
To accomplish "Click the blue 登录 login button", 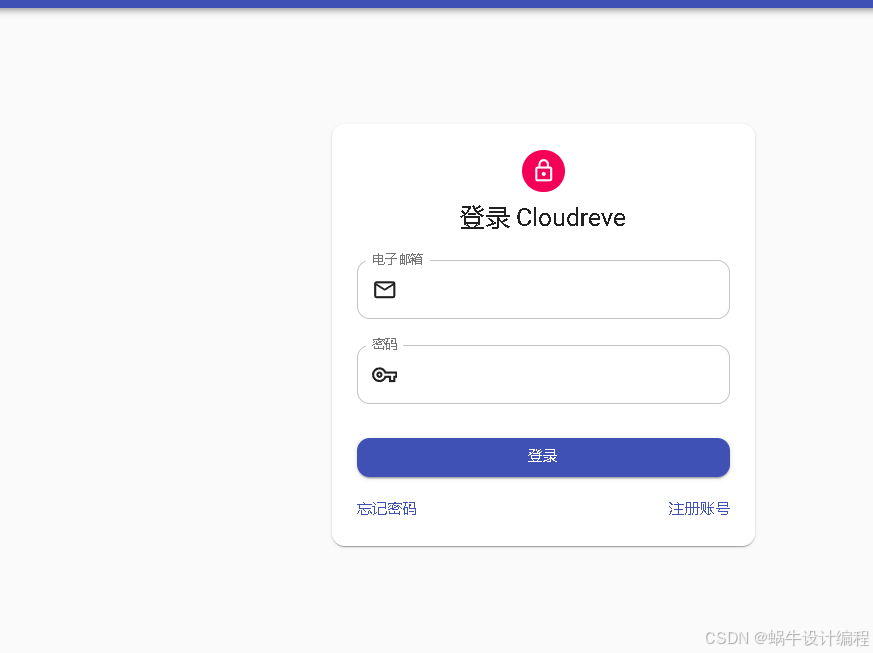I will click(x=543, y=457).
